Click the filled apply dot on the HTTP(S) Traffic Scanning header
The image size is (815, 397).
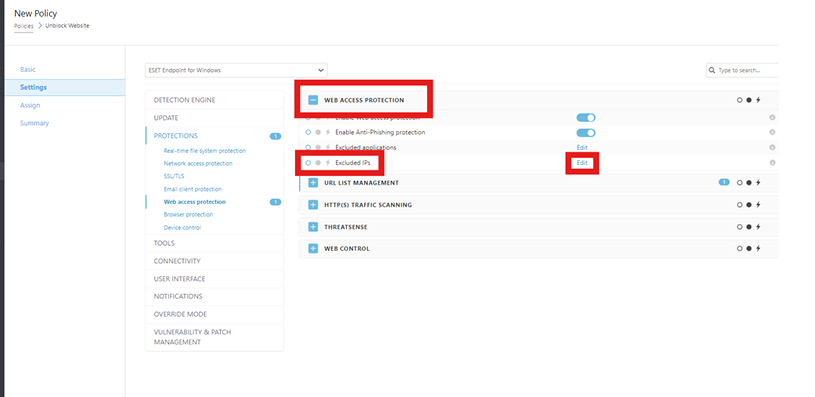(749, 205)
